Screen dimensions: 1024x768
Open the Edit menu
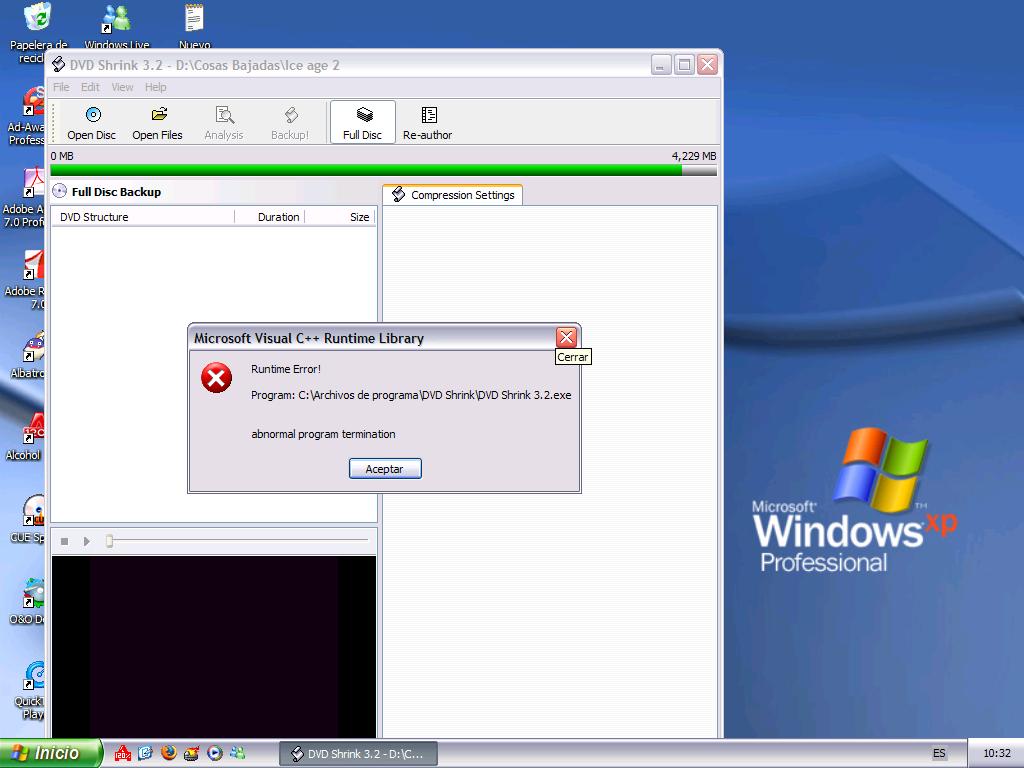coord(90,87)
